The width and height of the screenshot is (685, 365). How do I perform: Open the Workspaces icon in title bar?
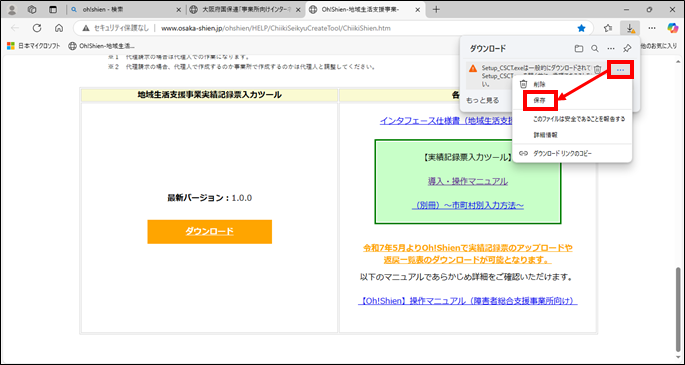32,10
